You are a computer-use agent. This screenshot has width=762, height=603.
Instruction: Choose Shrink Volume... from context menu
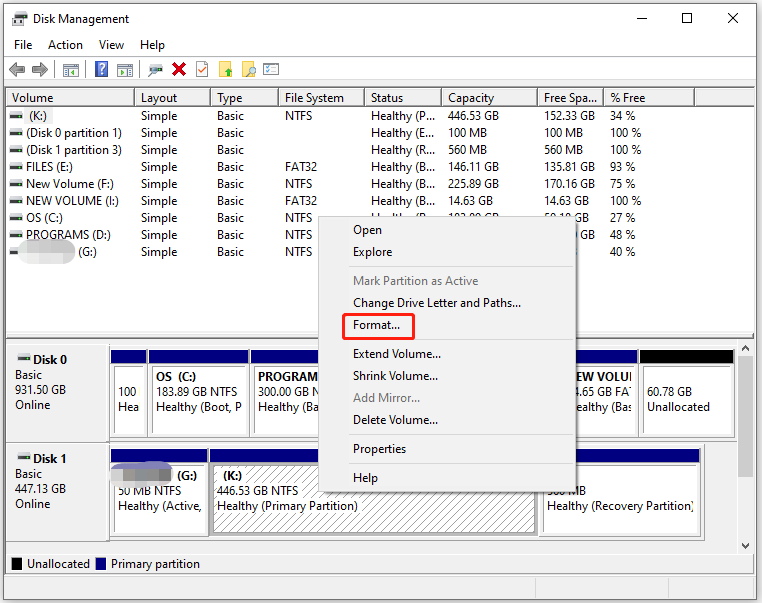[395, 376]
